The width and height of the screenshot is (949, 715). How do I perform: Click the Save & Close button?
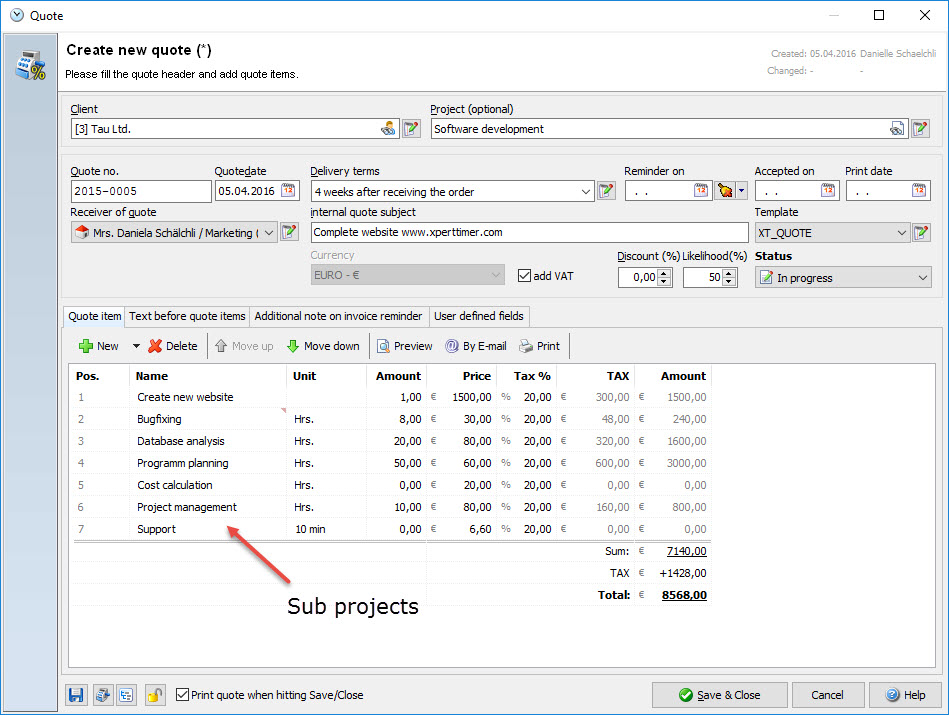pyautogui.click(x=718, y=695)
